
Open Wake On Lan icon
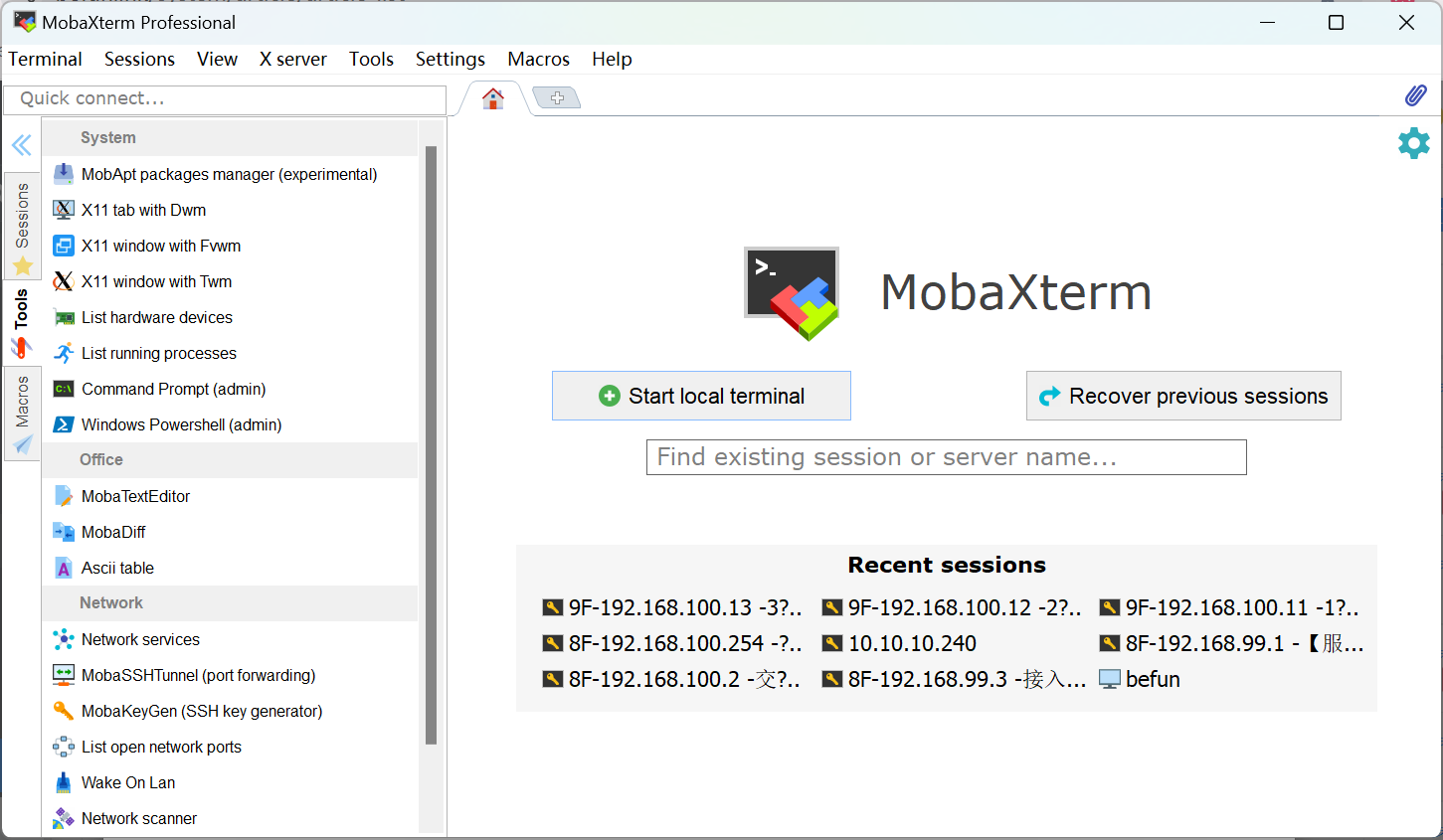(x=64, y=782)
